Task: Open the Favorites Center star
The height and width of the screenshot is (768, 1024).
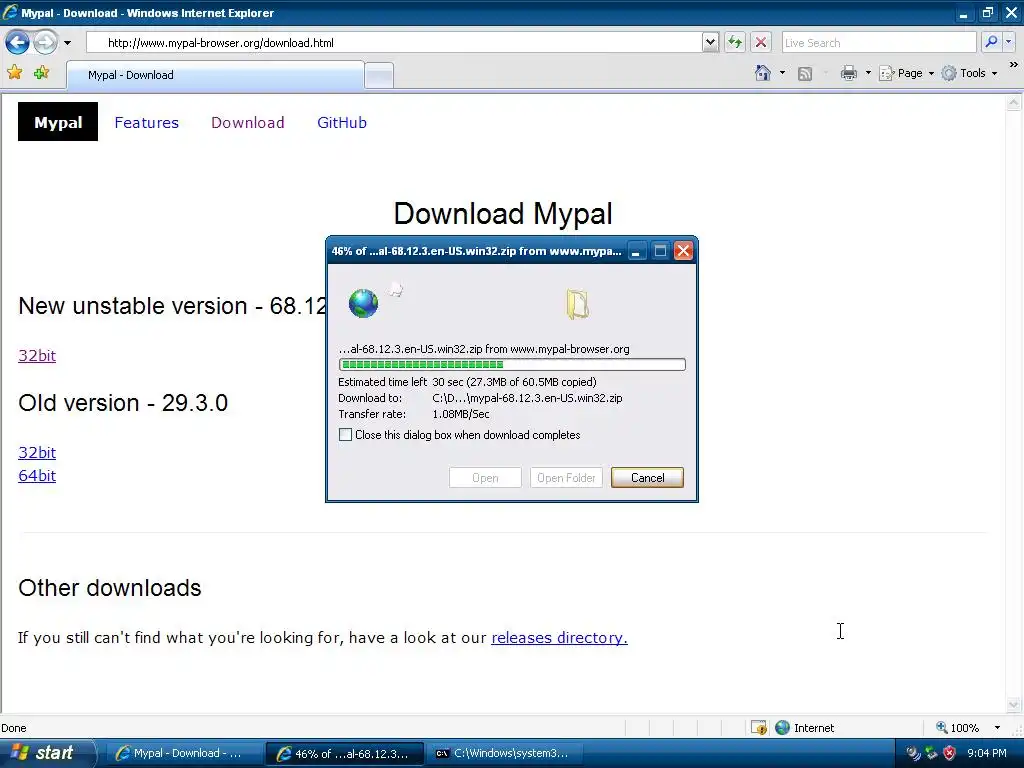Action: tap(14, 72)
